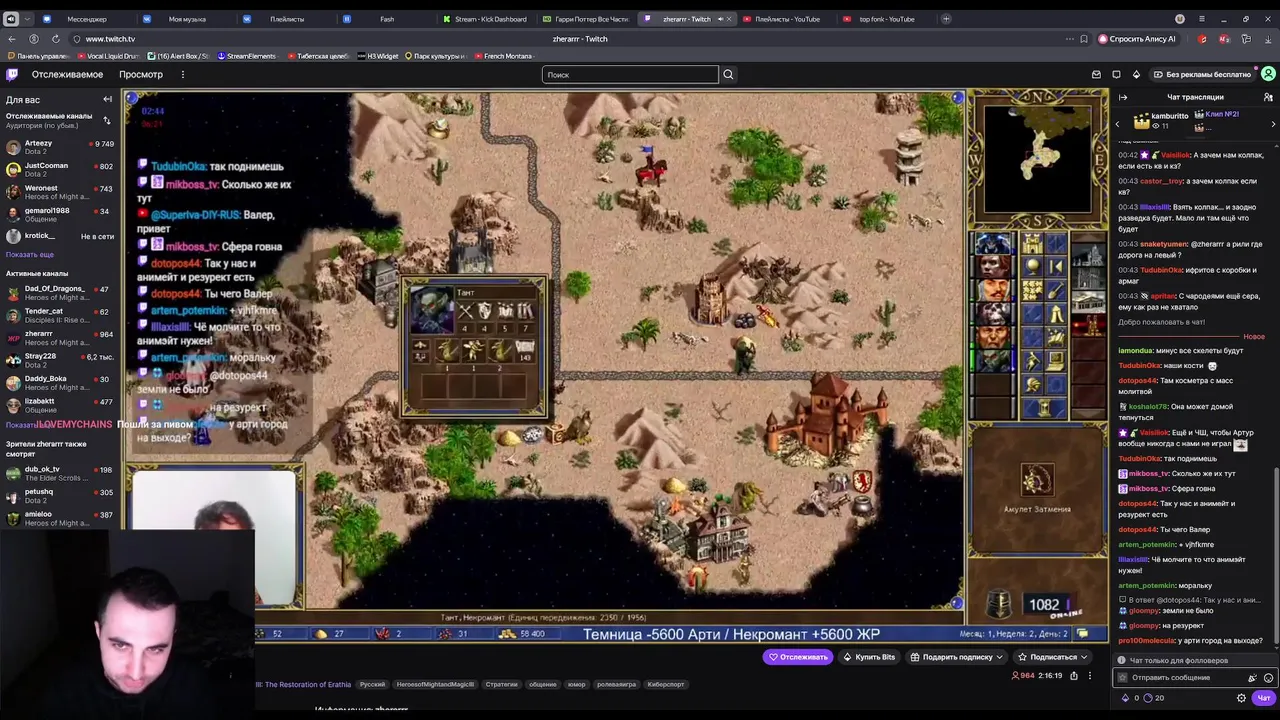This screenshot has height=720, width=1280.
Task: Click Без рекламы бесплатно button
Action: point(1202,74)
